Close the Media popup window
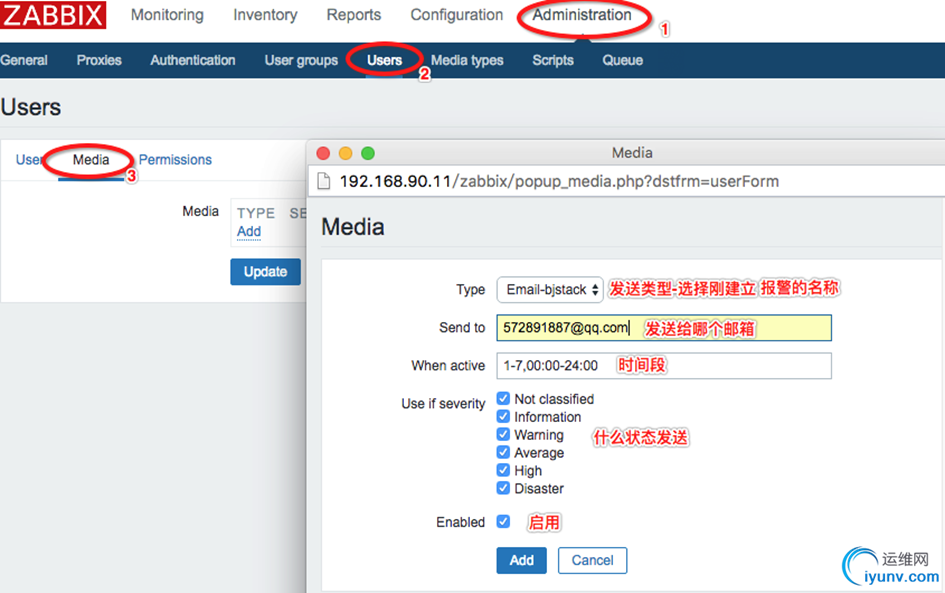Screen dimensions: 945x593 324,153
